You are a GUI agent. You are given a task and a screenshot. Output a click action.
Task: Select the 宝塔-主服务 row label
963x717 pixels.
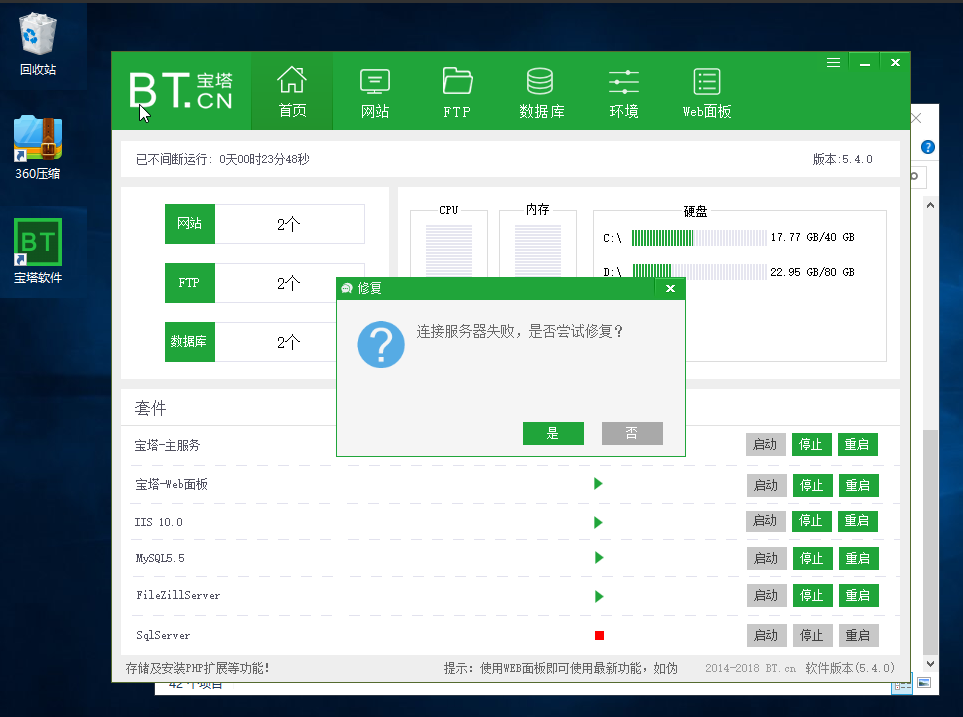(x=167, y=445)
